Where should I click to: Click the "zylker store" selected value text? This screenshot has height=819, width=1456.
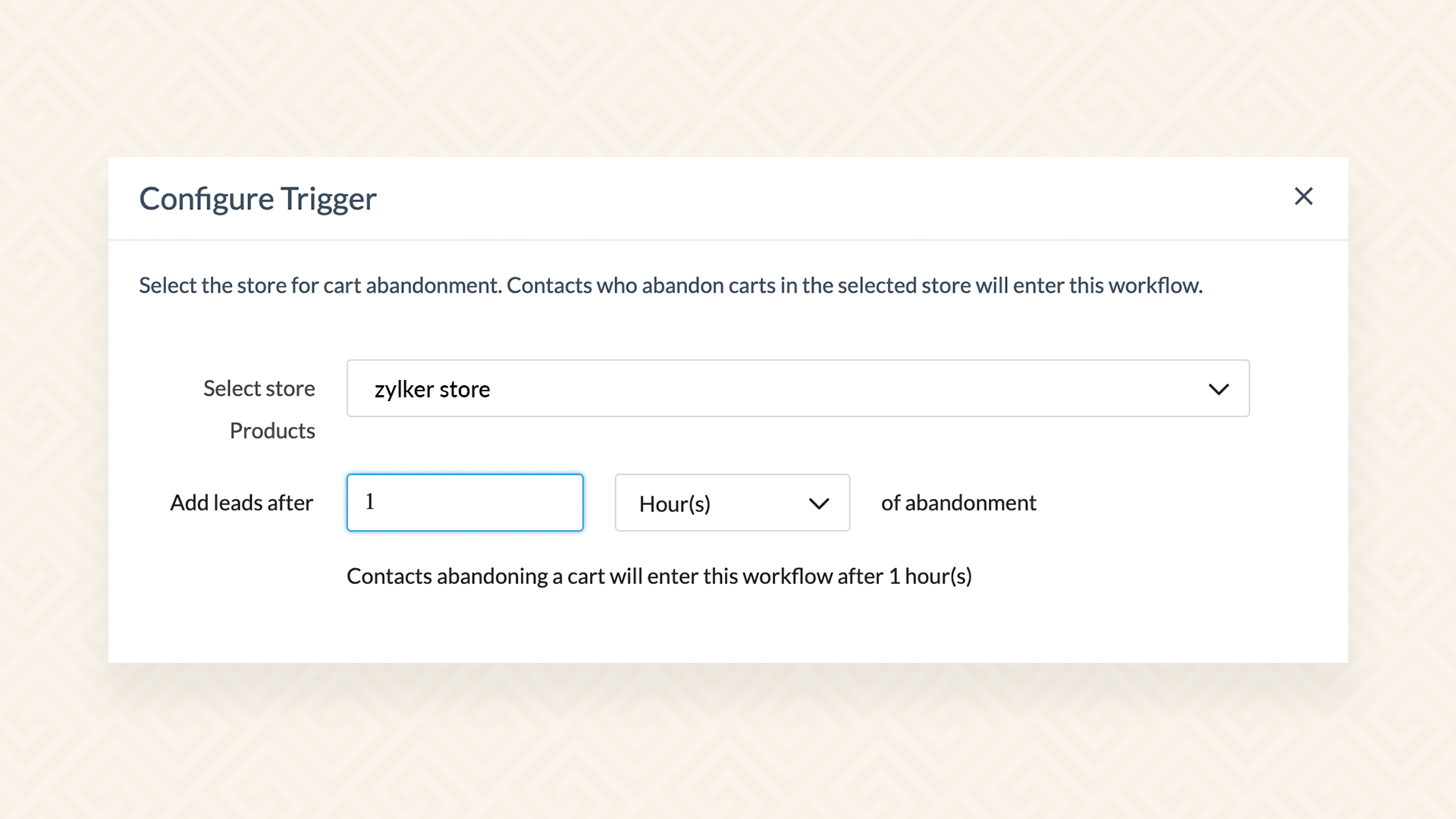tap(432, 389)
